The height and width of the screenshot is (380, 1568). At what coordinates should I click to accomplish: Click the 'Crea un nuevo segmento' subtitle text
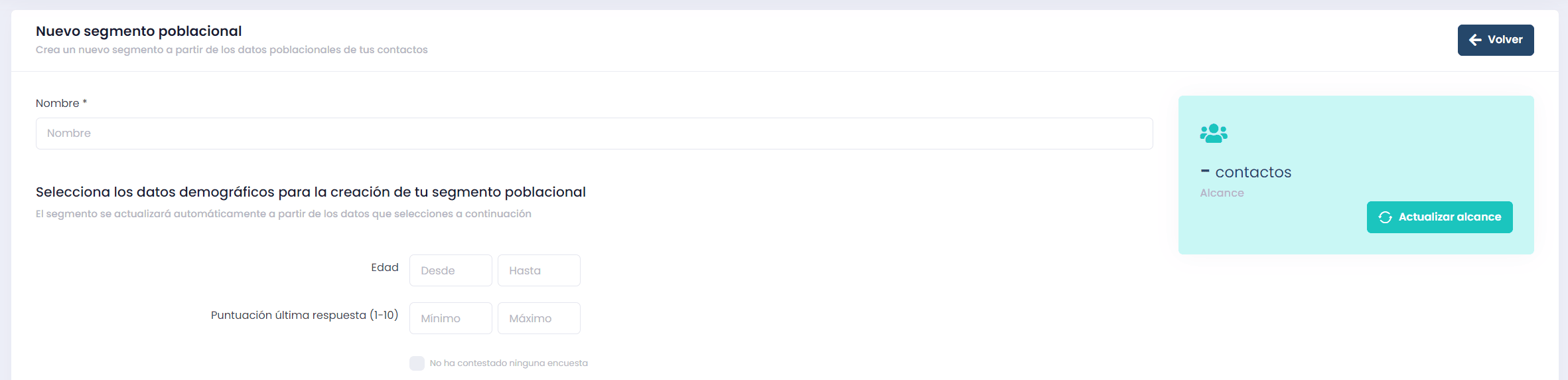click(232, 50)
